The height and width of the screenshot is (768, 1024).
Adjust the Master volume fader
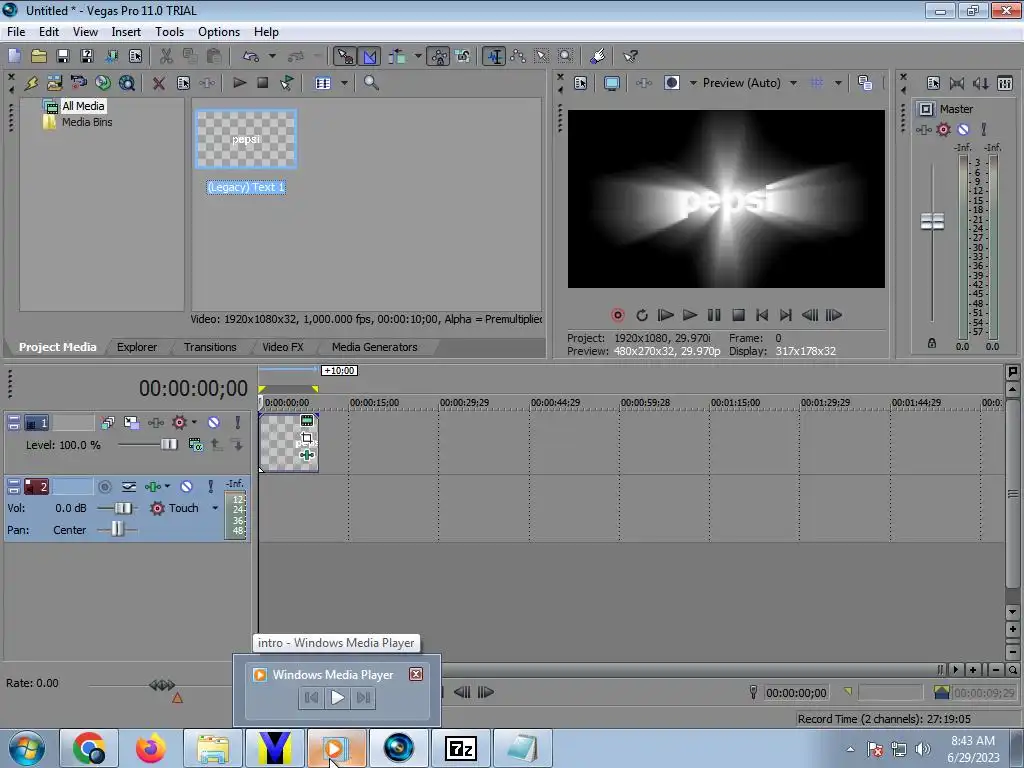pyautogui.click(x=932, y=222)
